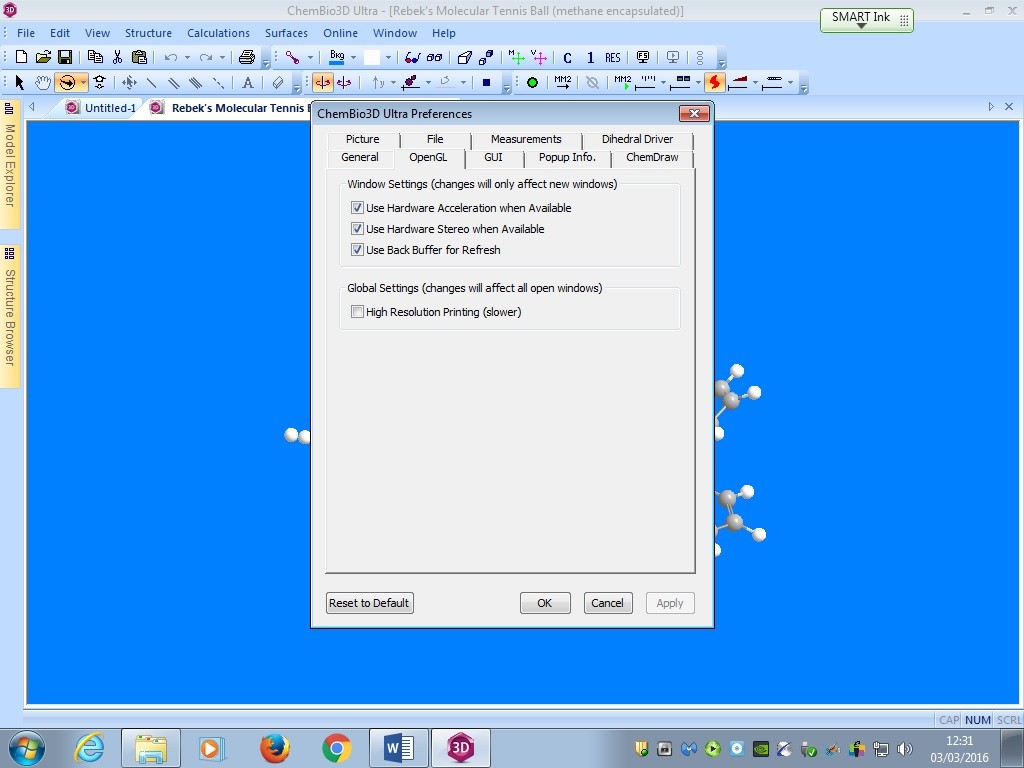The image size is (1024, 768).
Task: Click the Copy icon in toolbar
Action: [95, 57]
